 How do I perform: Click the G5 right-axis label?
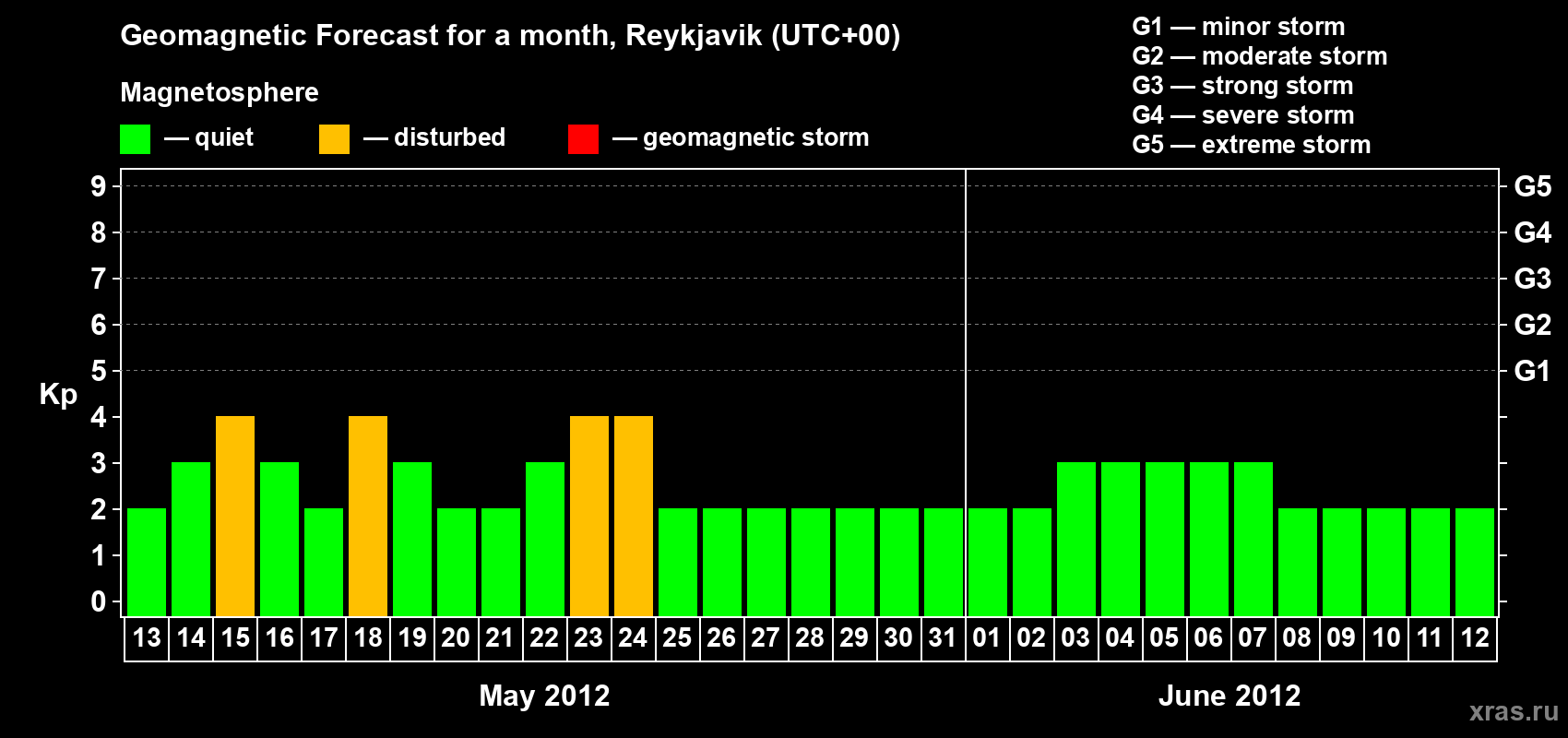[x=1533, y=186]
